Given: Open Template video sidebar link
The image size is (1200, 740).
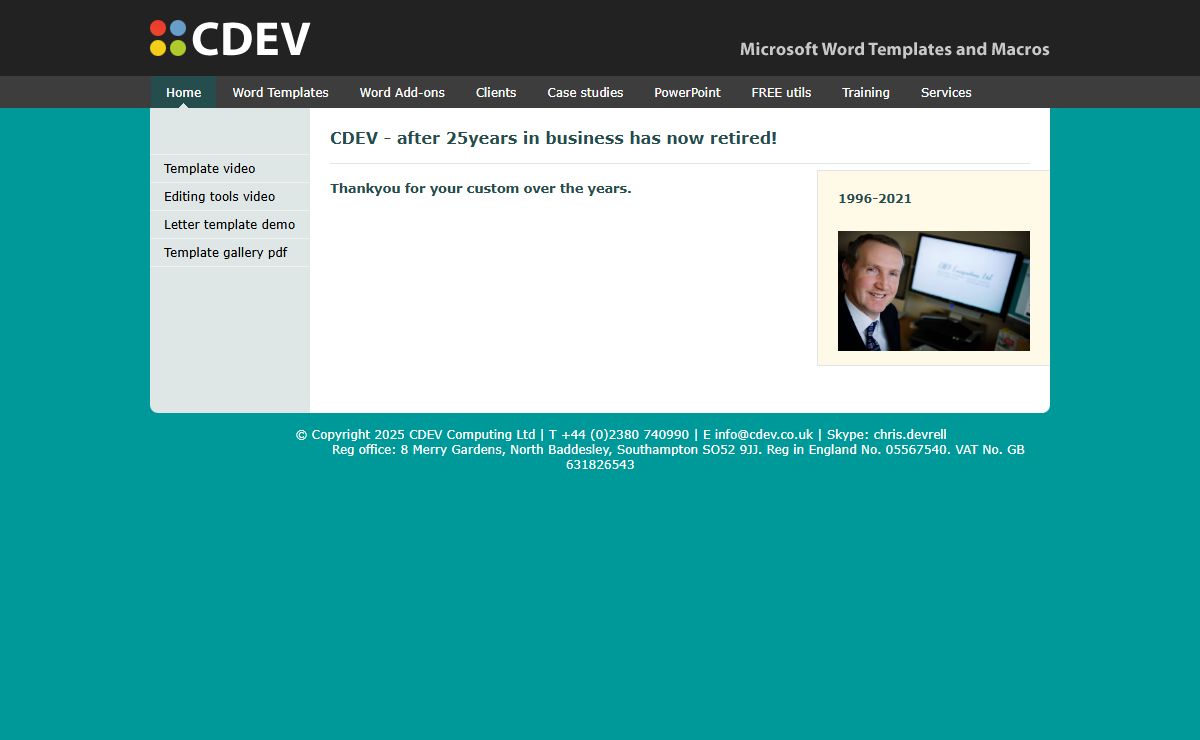Looking at the screenshot, I should (x=230, y=168).
